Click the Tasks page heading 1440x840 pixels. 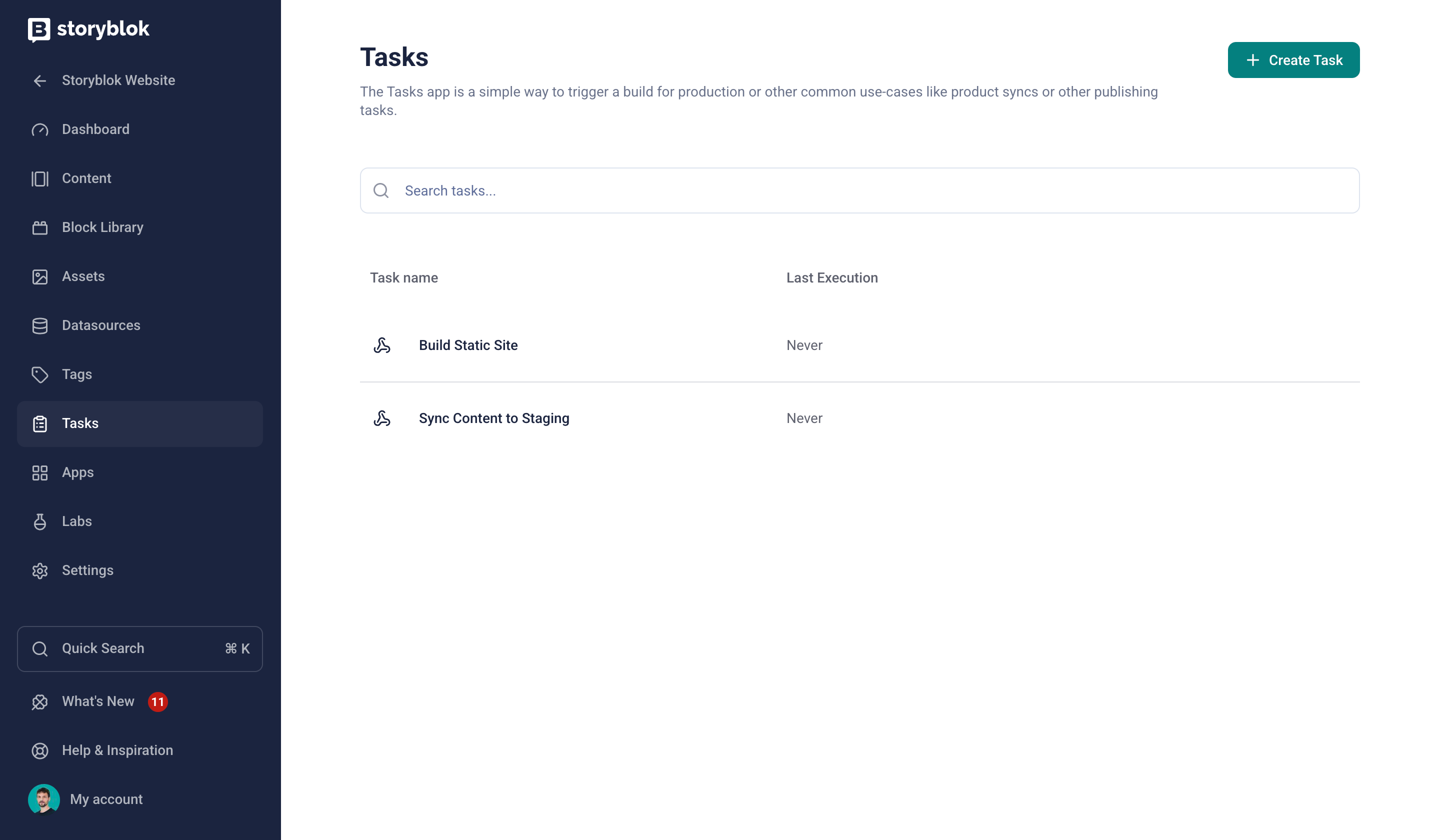coord(393,57)
